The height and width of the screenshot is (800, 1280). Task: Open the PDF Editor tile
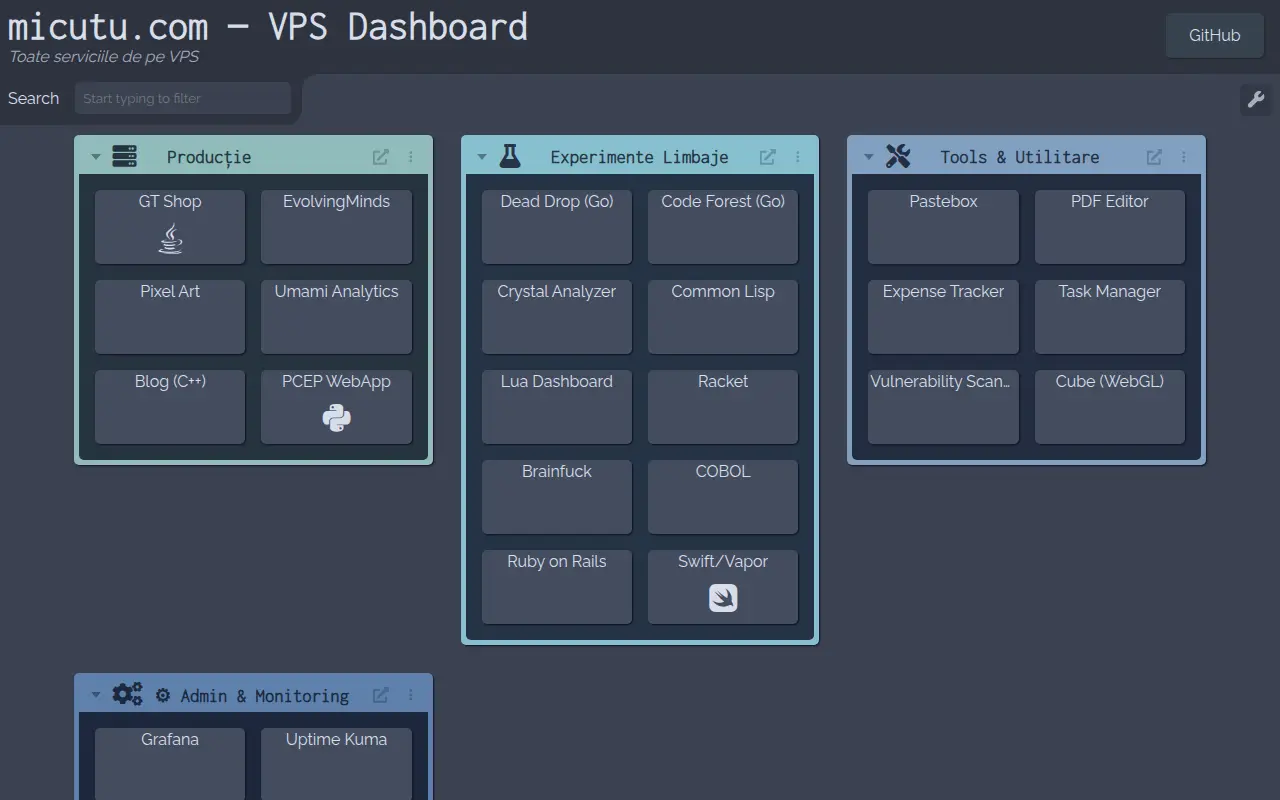[x=1110, y=227]
